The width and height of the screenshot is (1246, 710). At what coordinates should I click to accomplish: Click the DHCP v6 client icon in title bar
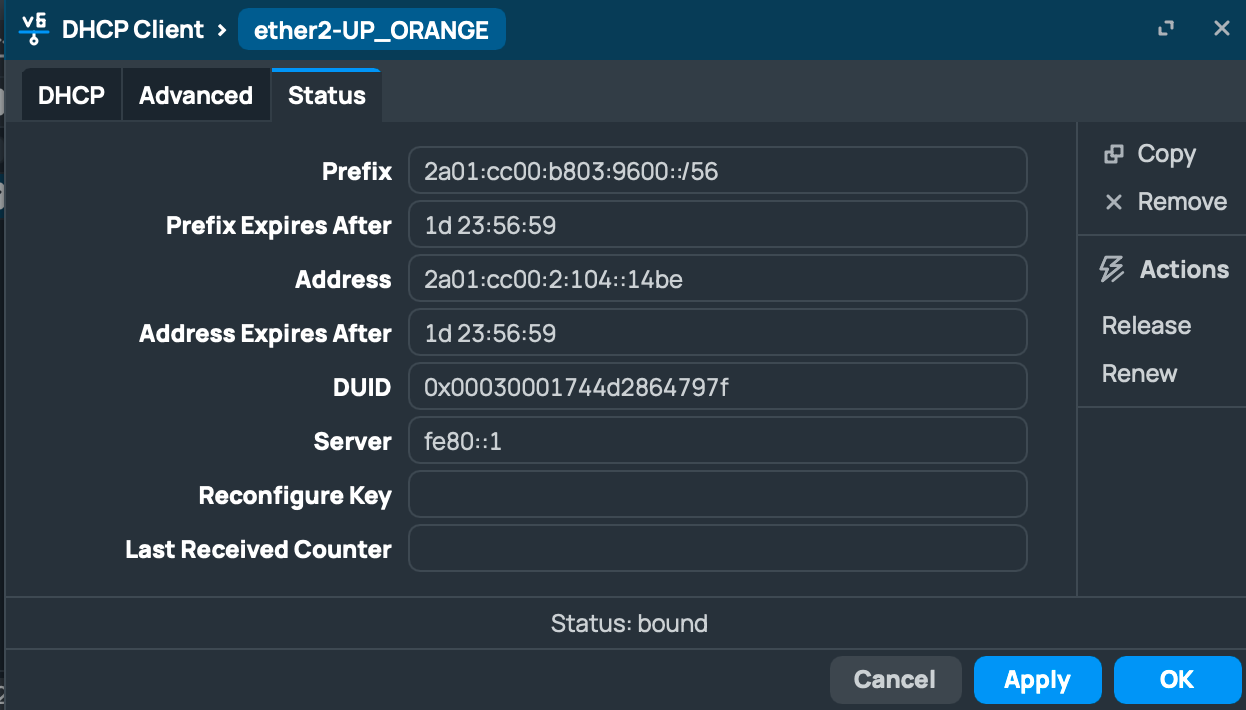tap(34, 30)
